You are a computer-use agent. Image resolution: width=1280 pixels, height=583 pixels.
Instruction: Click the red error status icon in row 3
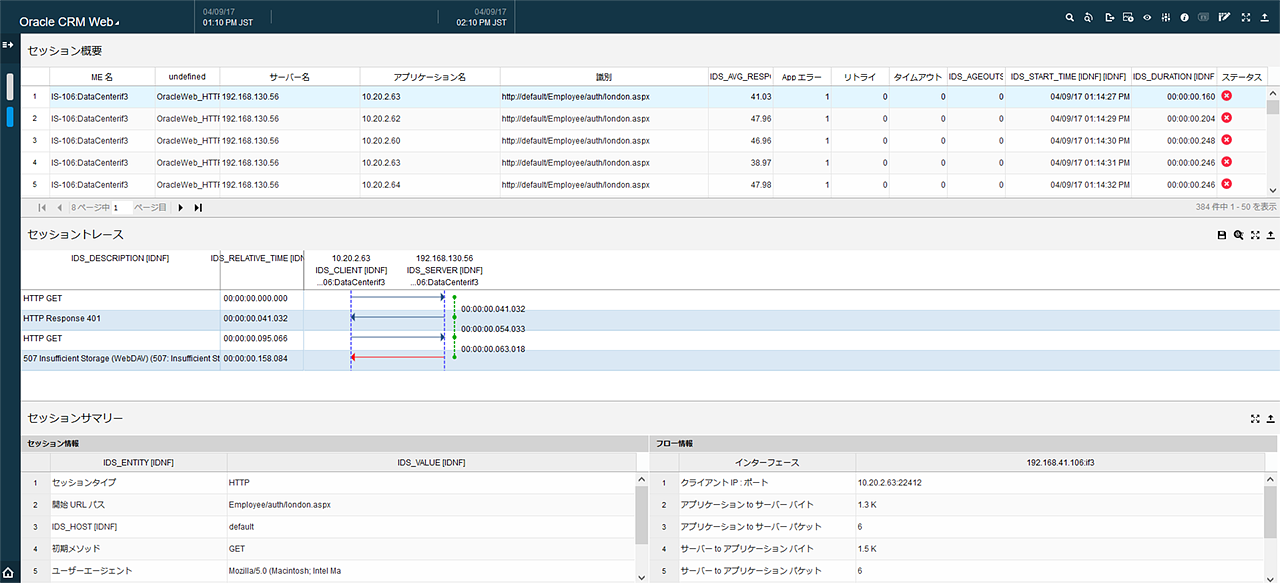click(1226, 140)
